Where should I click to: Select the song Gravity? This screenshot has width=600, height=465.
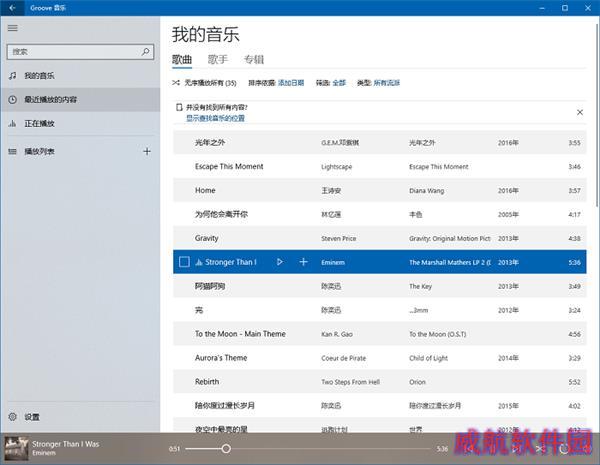(380, 238)
